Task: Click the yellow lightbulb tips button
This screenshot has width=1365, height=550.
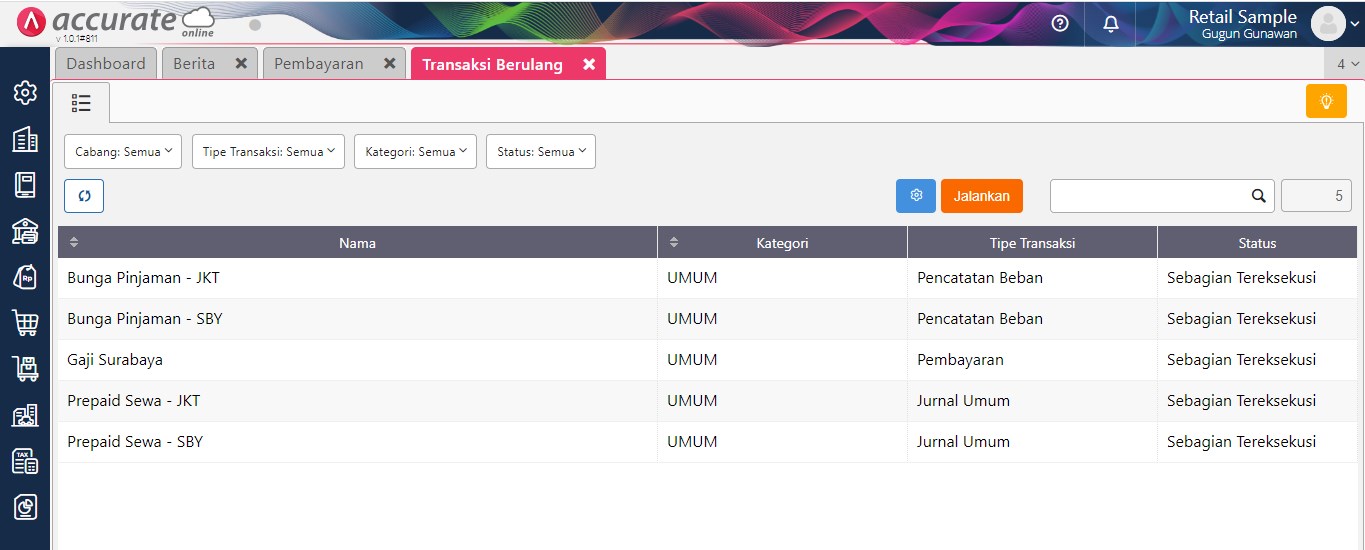Action: coord(1326,101)
